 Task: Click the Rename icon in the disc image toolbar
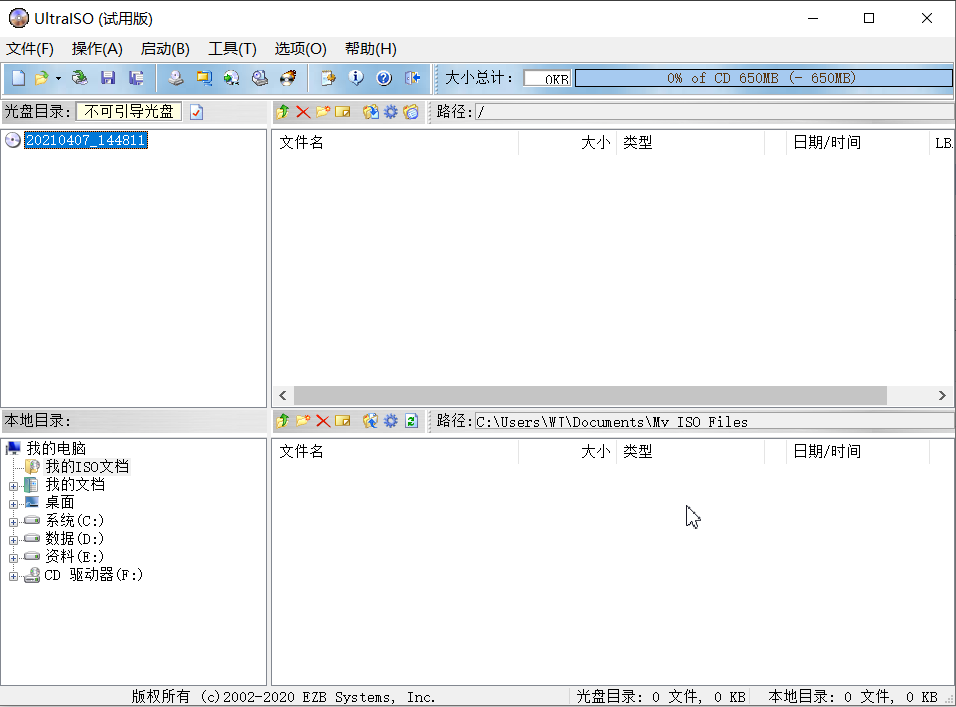[x=343, y=112]
